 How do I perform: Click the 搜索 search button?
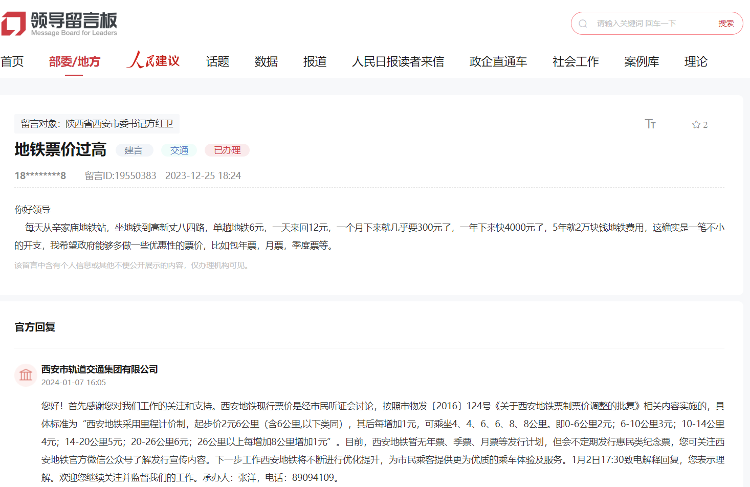click(725, 23)
